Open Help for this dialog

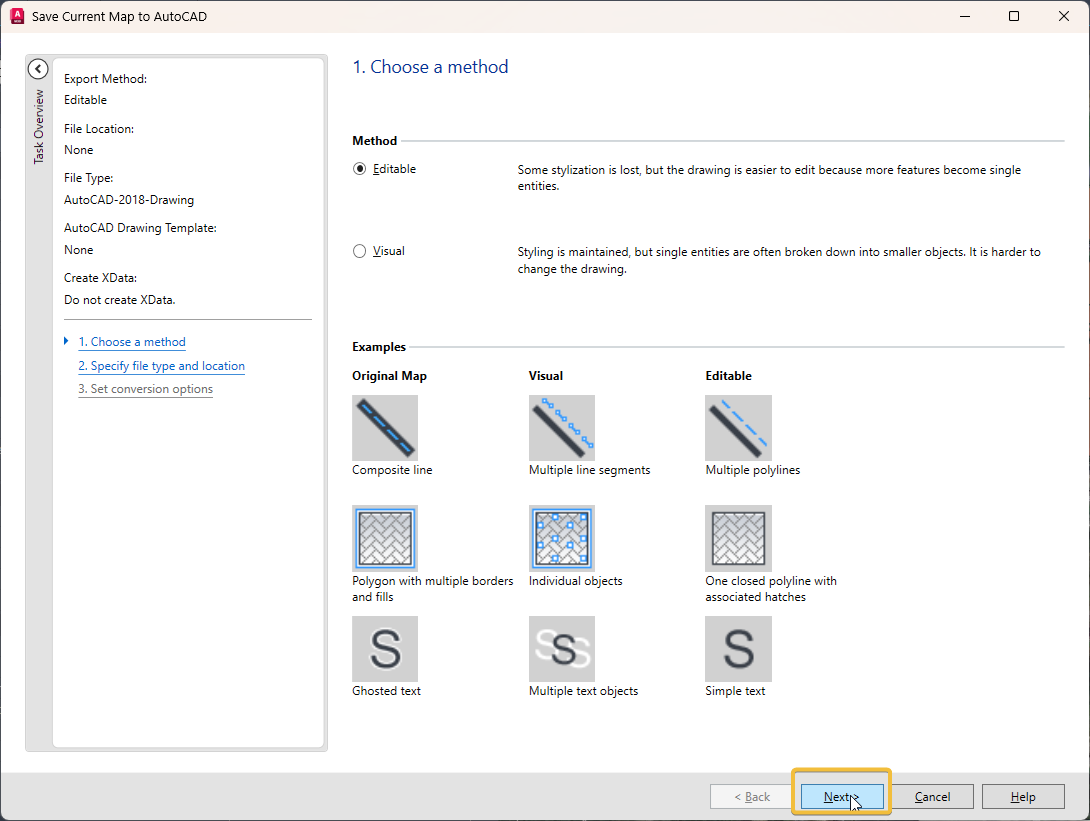1023,797
